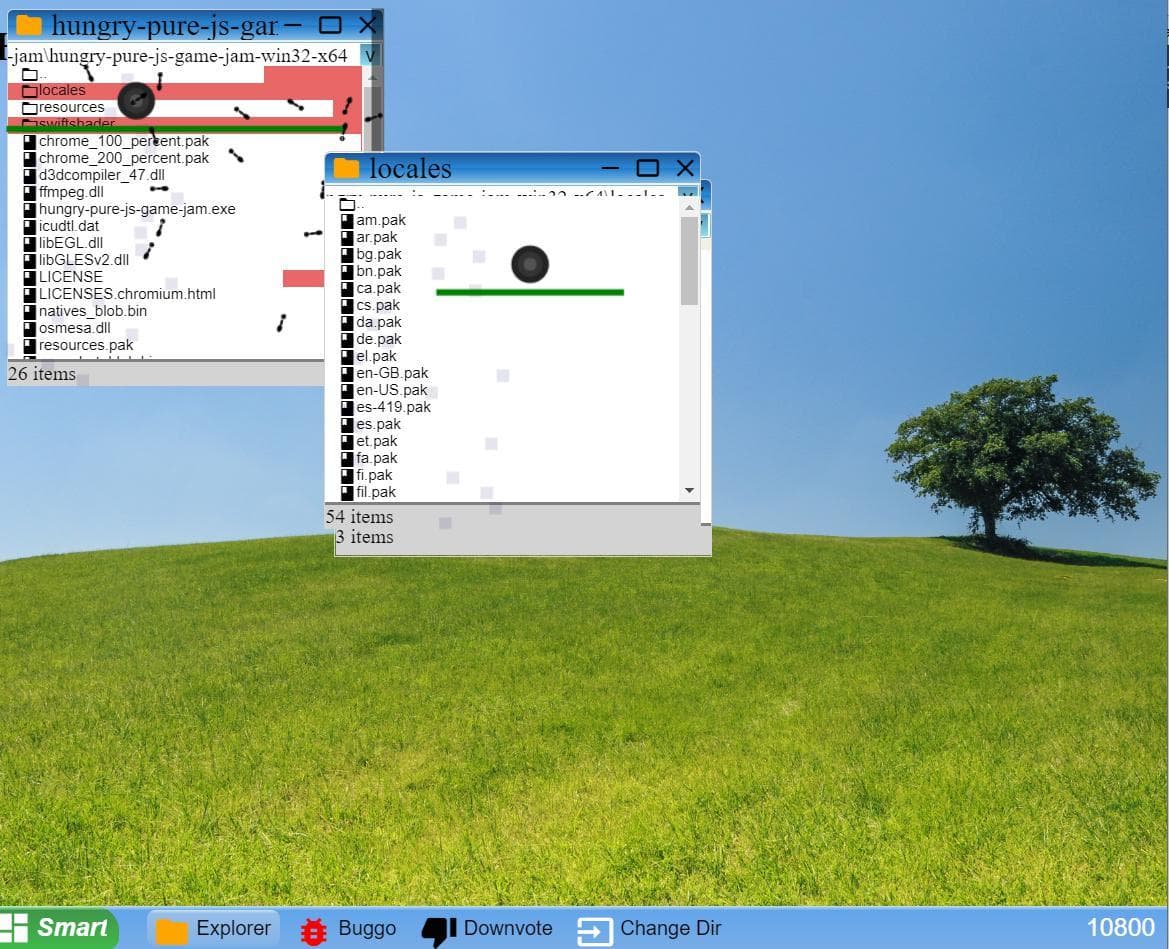Screen dimensions: 1169x949
Task: Go to parent folder in hungry-pure-js-game window
Action: click(x=34, y=75)
